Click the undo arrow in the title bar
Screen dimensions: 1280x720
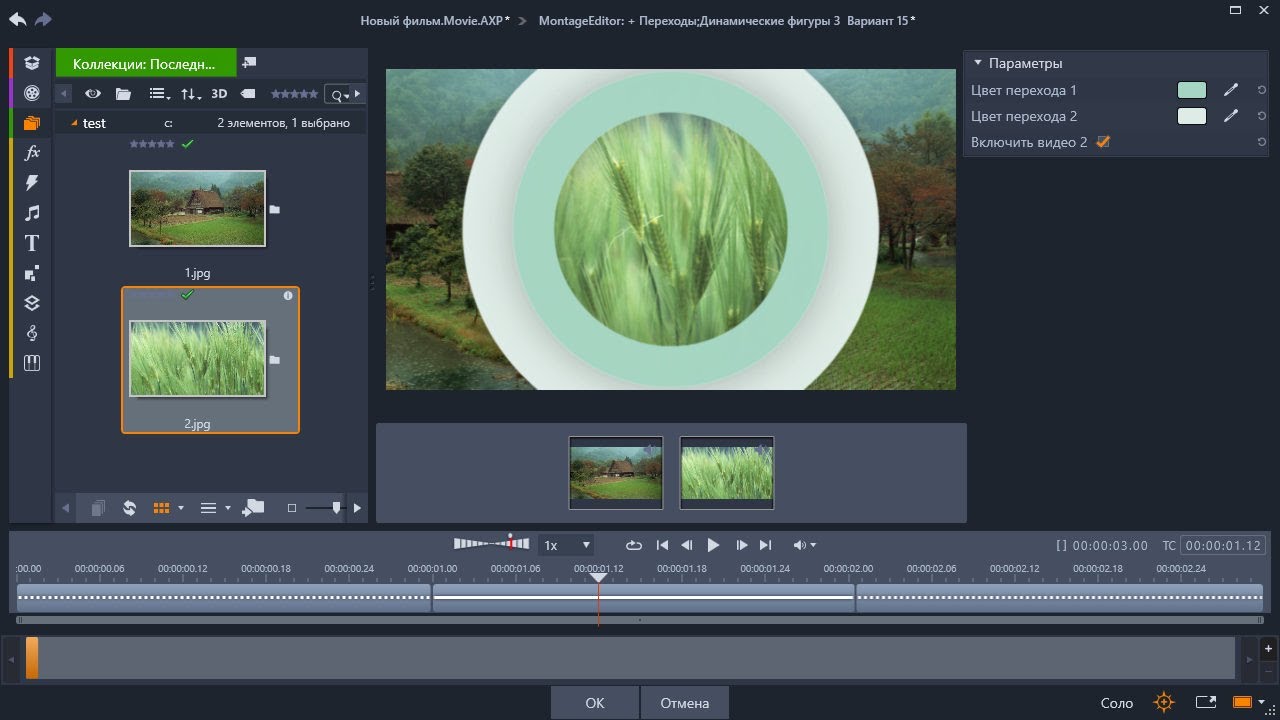point(17,19)
